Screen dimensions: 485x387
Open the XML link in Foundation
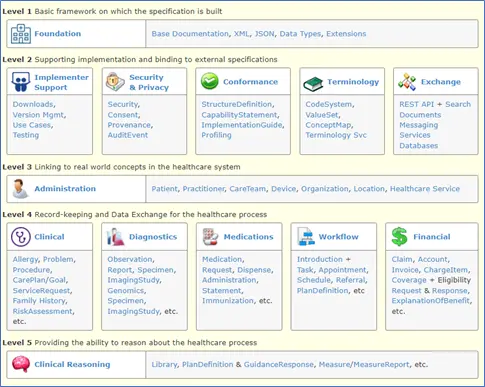coord(241,34)
